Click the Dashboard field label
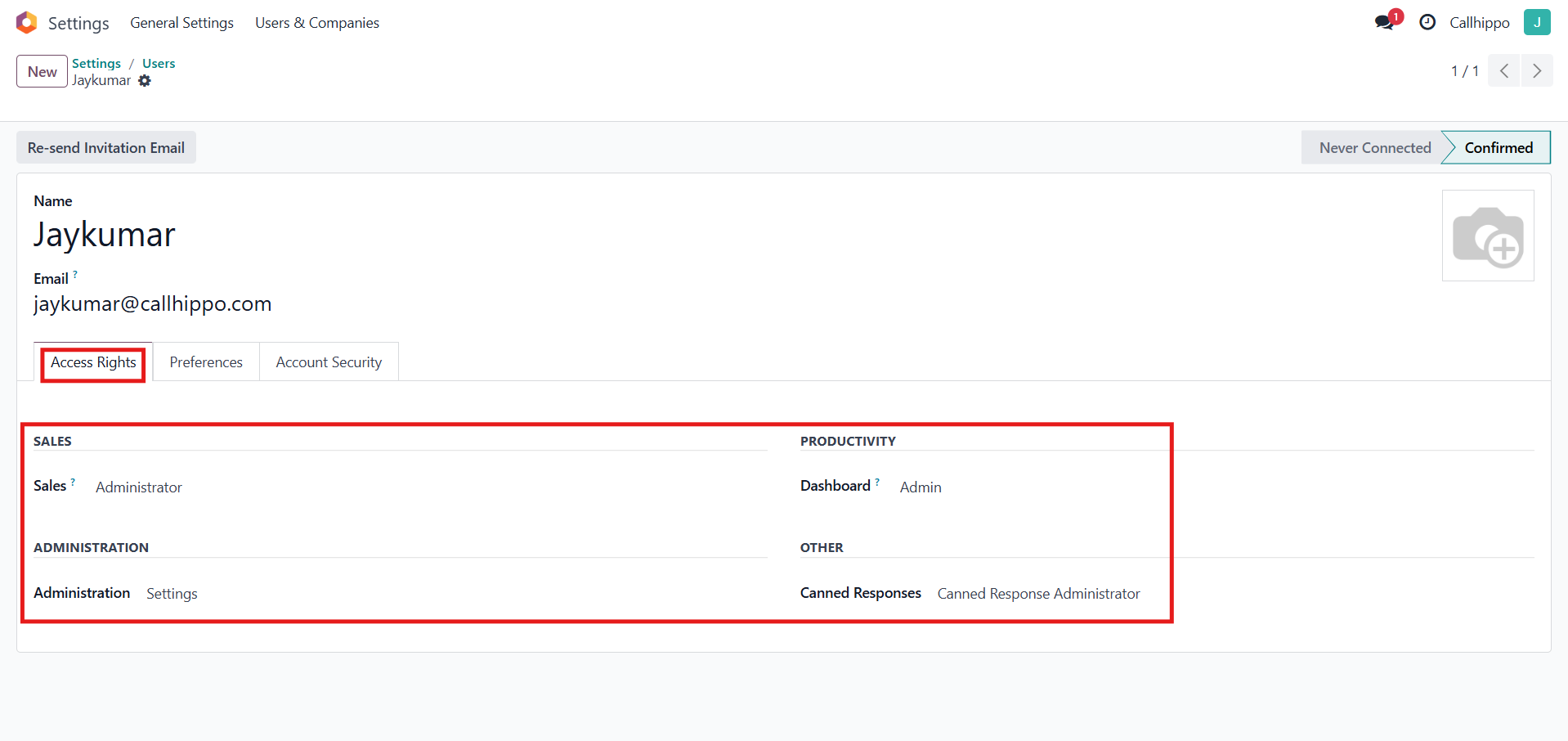The height and width of the screenshot is (741, 1568). click(x=835, y=486)
